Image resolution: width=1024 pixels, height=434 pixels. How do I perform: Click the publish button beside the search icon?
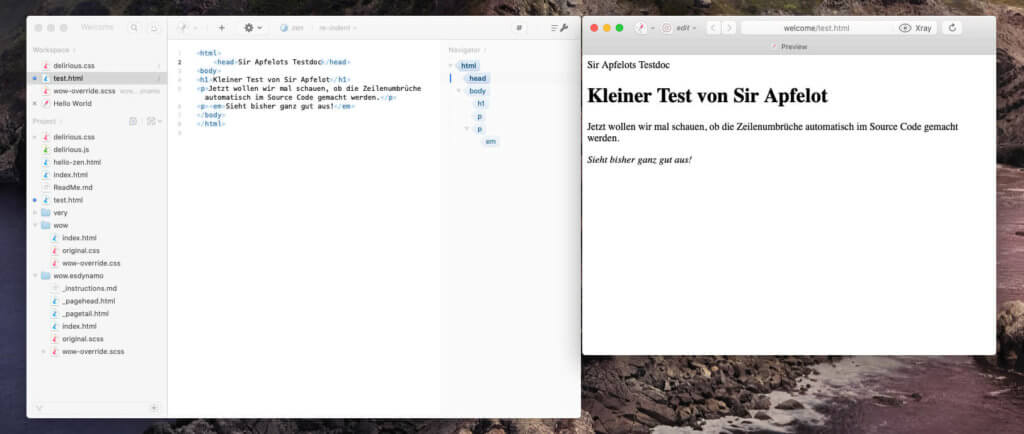click(x=153, y=28)
